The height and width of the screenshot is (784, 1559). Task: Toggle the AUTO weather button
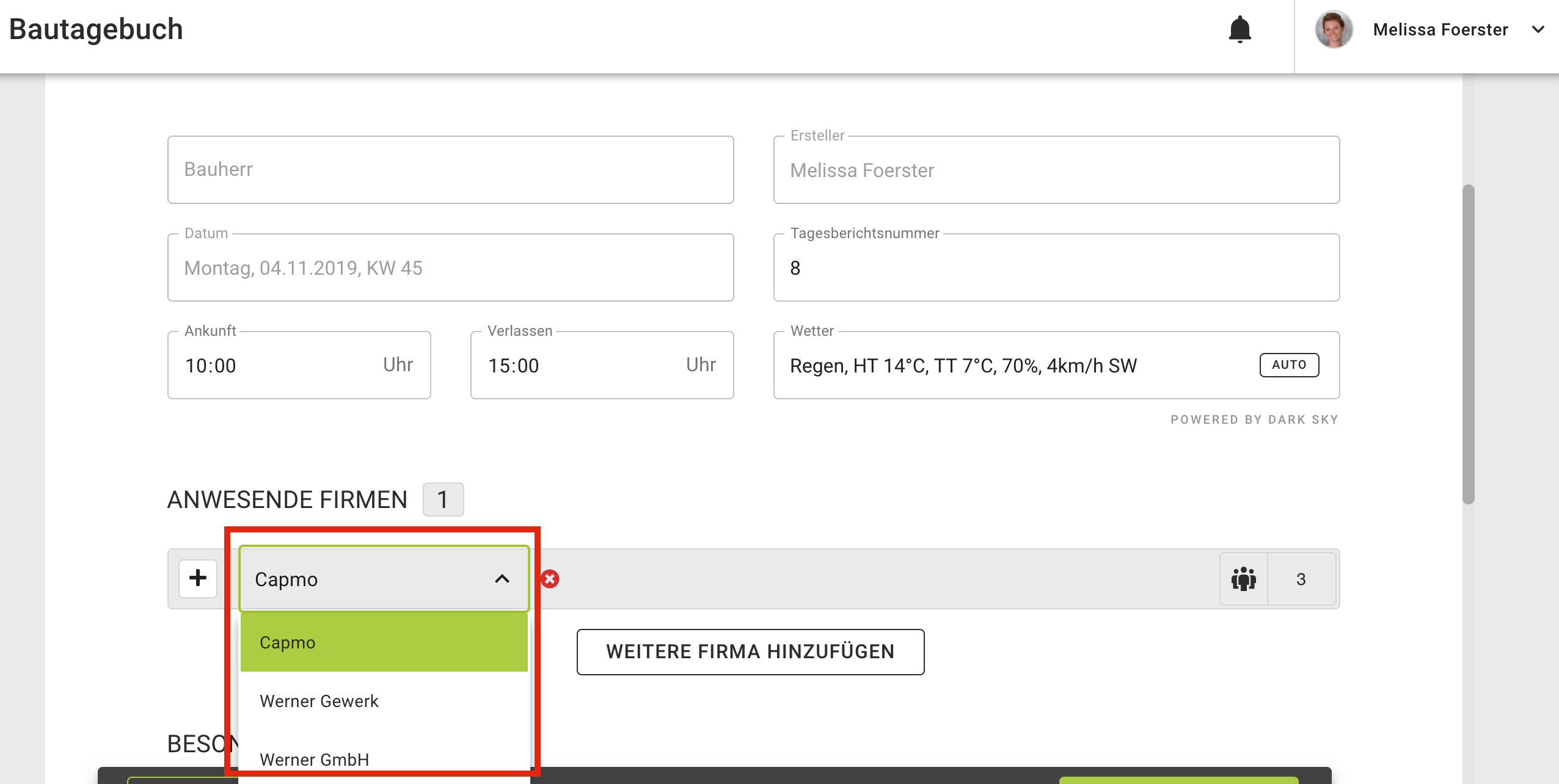click(x=1289, y=365)
